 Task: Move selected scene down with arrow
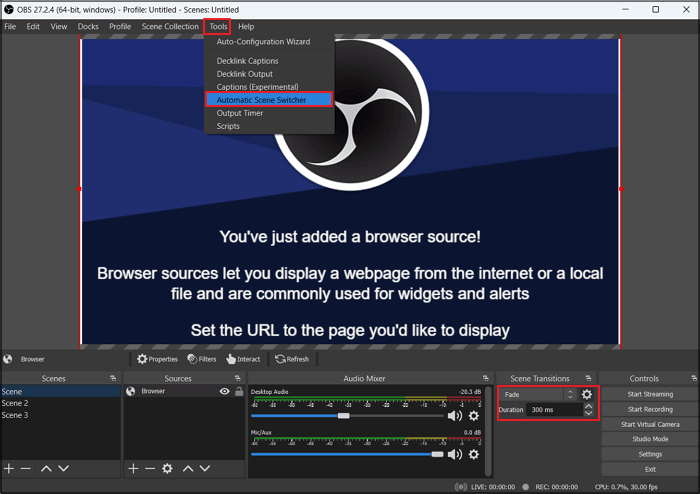pyautogui.click(x=64, y=468)
